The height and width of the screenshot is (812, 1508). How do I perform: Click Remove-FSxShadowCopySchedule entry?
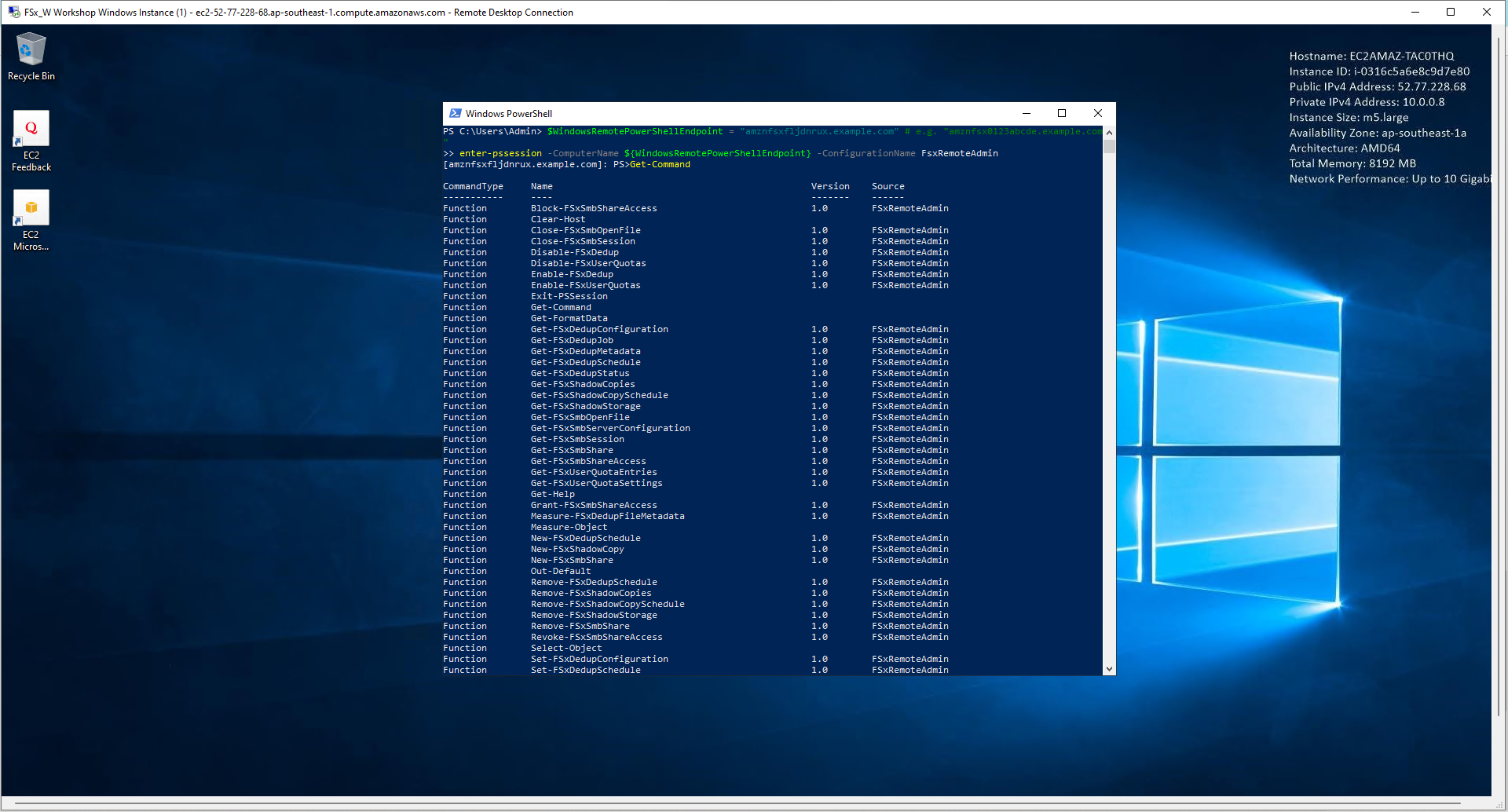608,604
